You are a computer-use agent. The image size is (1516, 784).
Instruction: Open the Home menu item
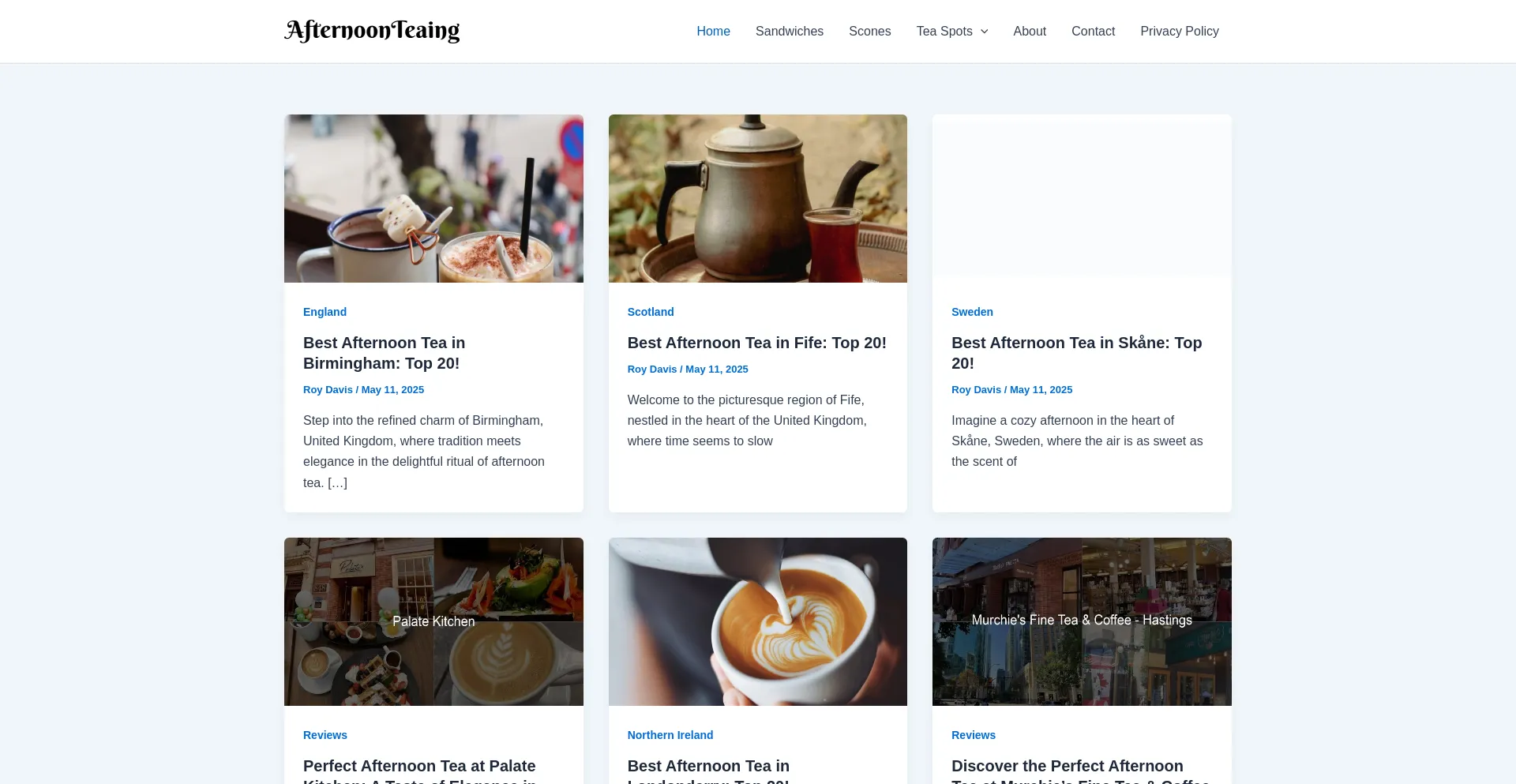tap(713, 31)
